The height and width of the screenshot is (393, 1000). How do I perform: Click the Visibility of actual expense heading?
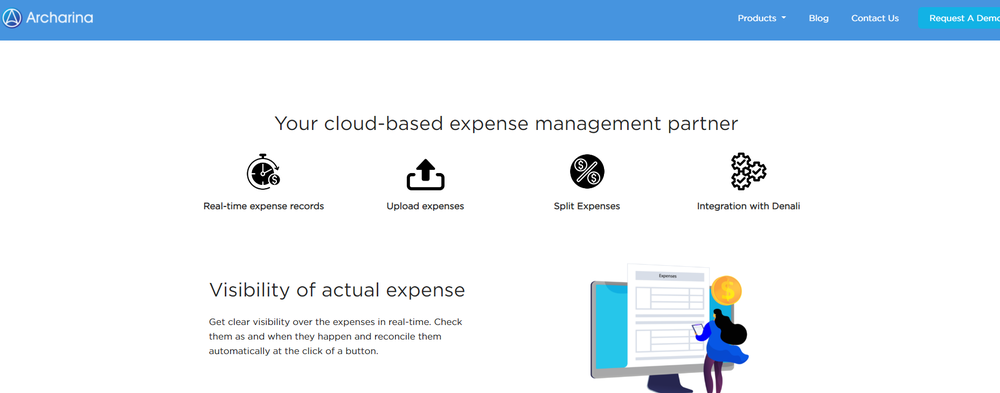[337, 290]
